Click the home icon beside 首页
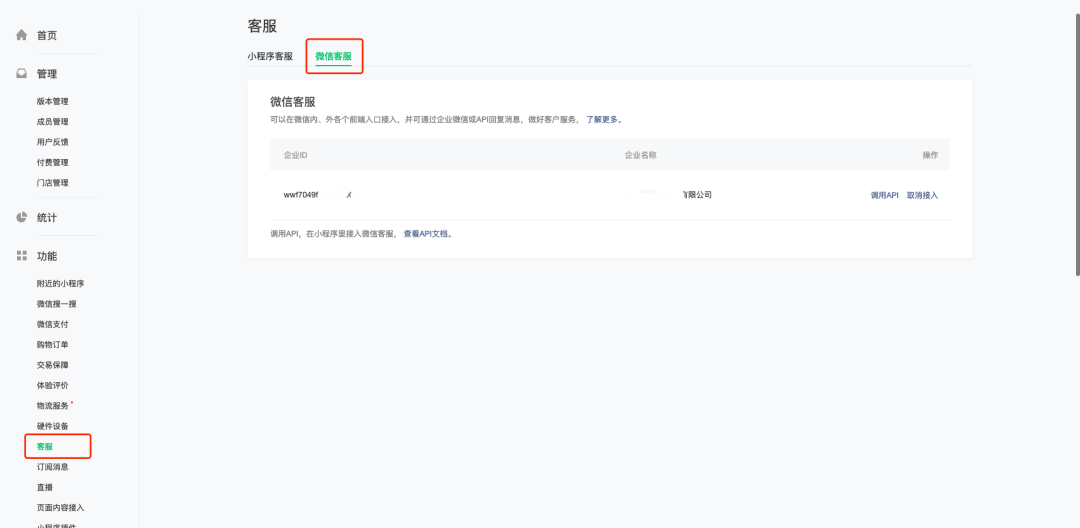Viewport: 1080px width, 528px height. click(21, 35)
